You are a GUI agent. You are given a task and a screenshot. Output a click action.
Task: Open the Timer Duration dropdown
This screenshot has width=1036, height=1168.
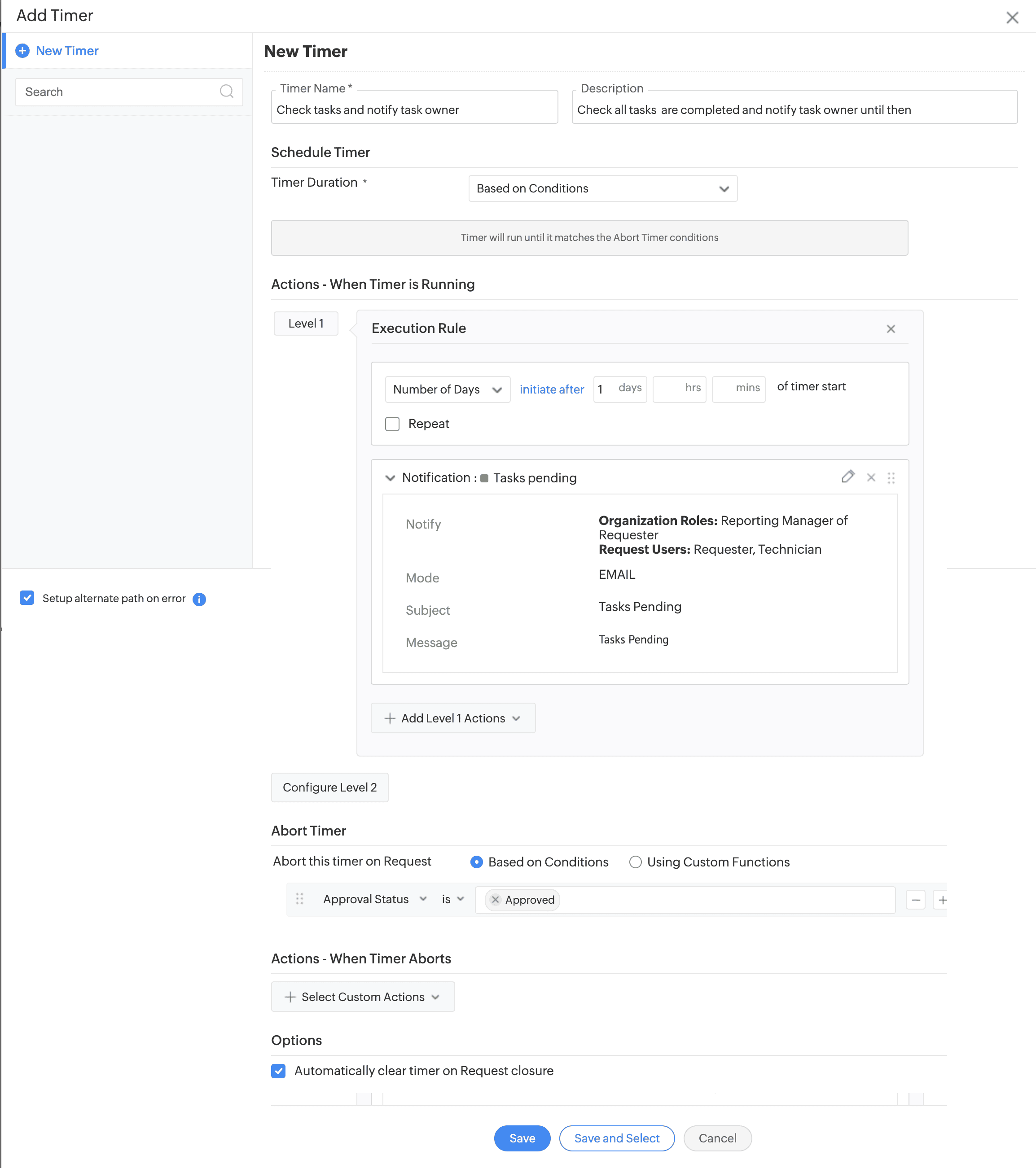603,188
